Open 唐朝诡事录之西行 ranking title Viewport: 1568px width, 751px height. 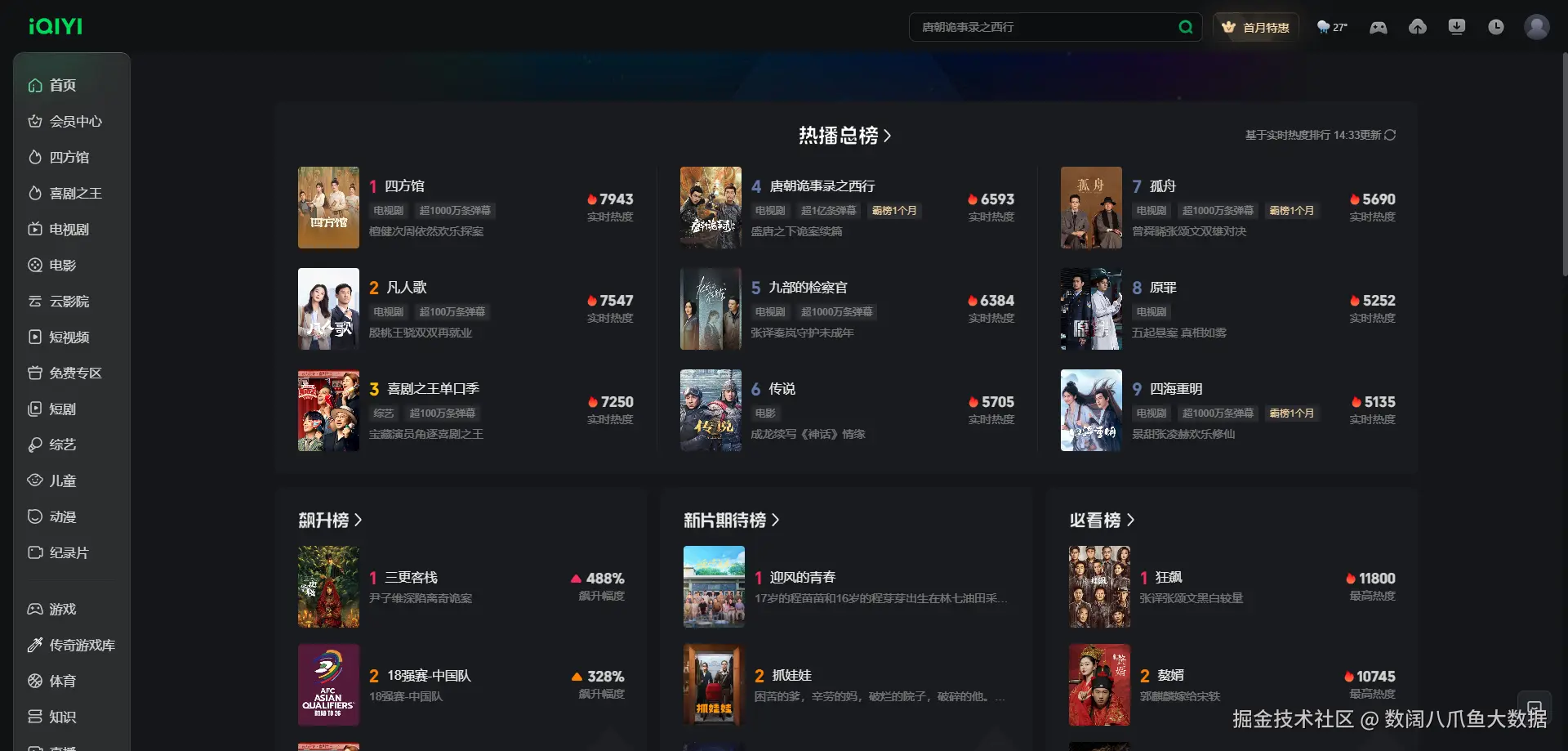click(x=822, y=186)
